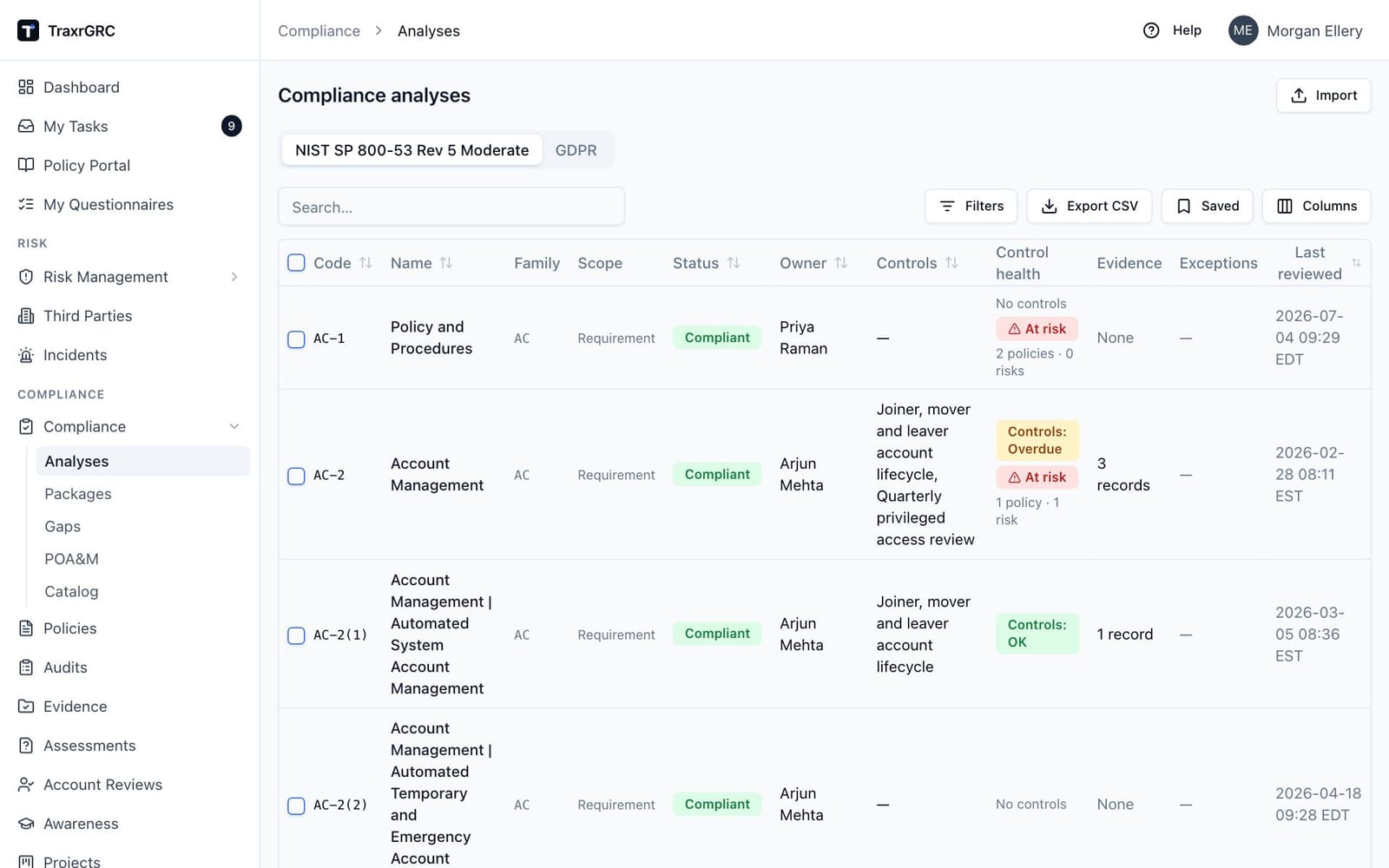
Task: Select the AC-2(2) row checkbox
Action: point(296,806)
